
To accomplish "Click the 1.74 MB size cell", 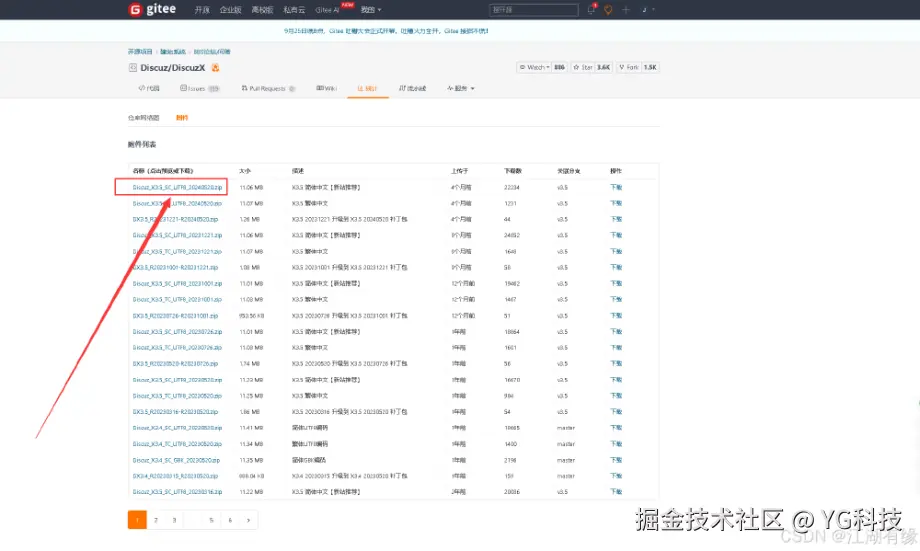I will tap(249, 364).
